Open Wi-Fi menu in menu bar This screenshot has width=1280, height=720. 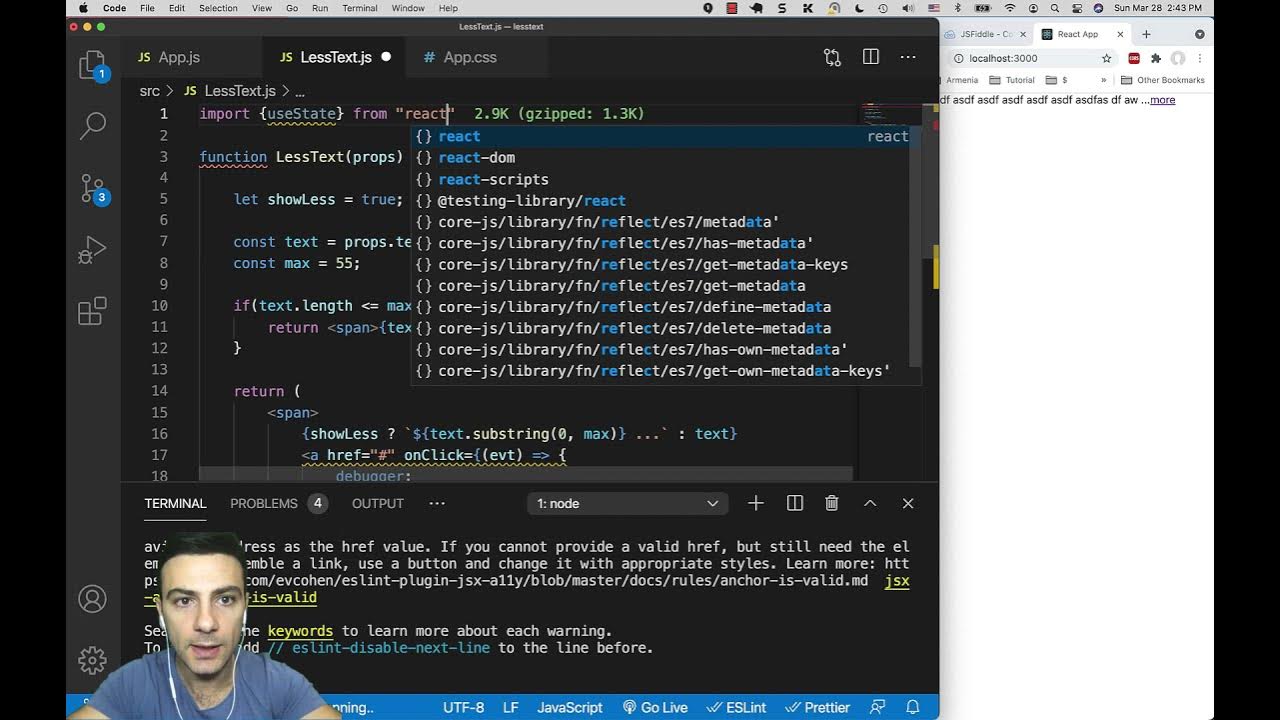(1010, 8)
